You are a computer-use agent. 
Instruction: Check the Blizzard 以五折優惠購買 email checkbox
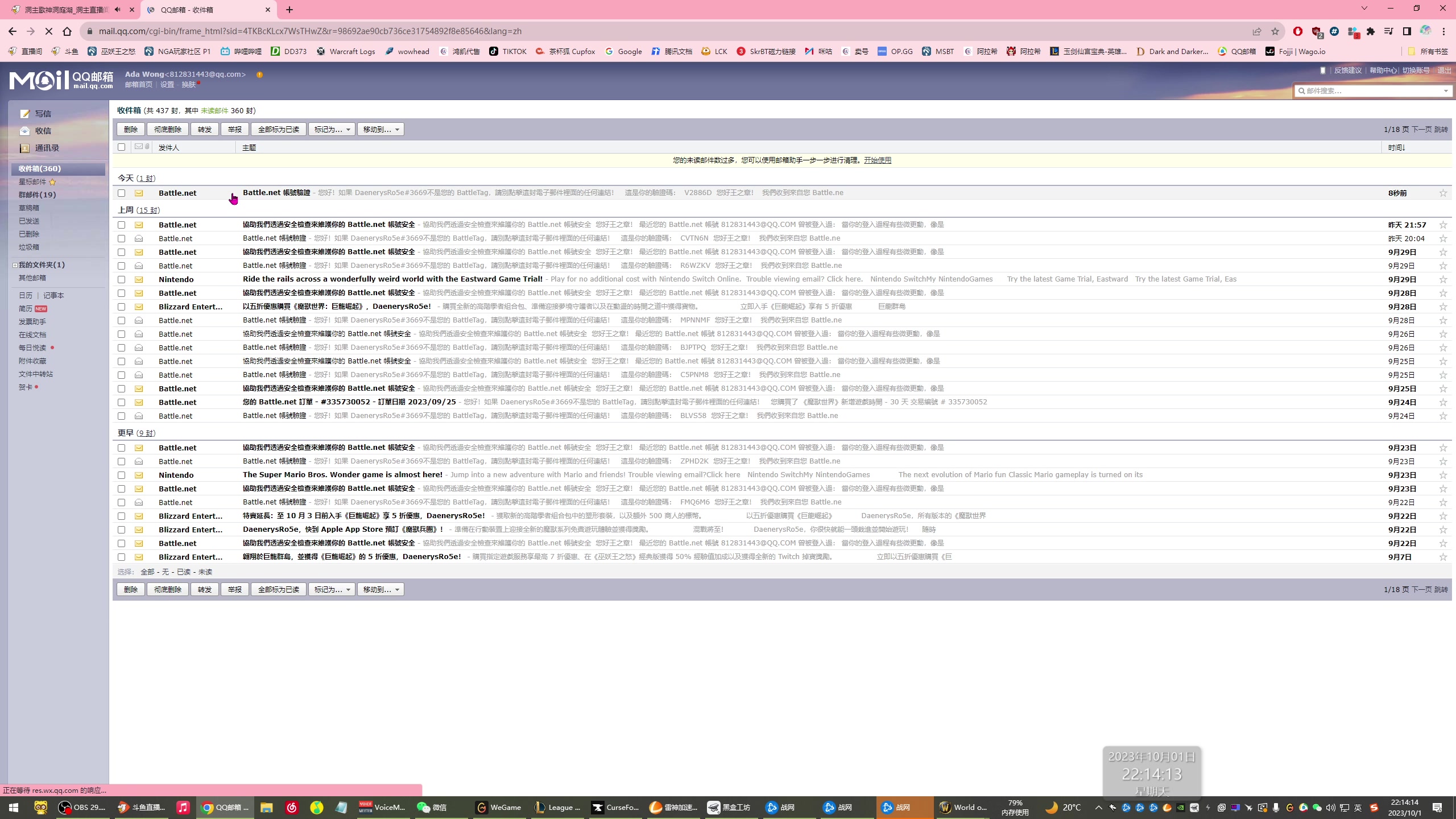pyautogui.click(x=121, y=307)
